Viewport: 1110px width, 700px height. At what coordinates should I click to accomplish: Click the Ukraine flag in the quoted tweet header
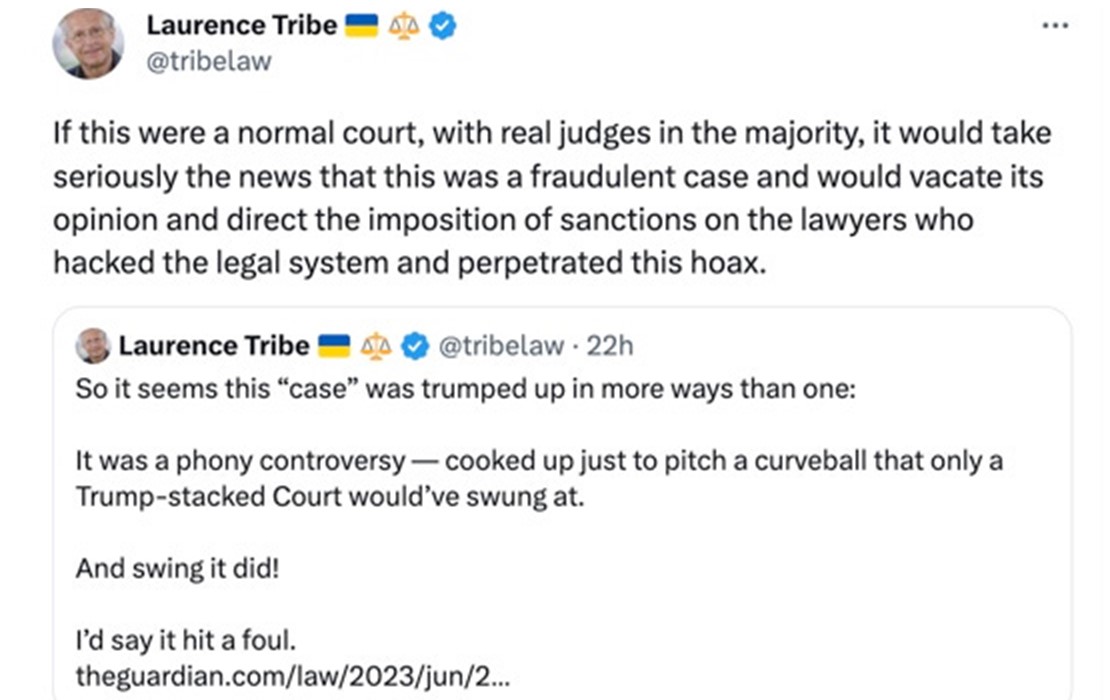334,346
